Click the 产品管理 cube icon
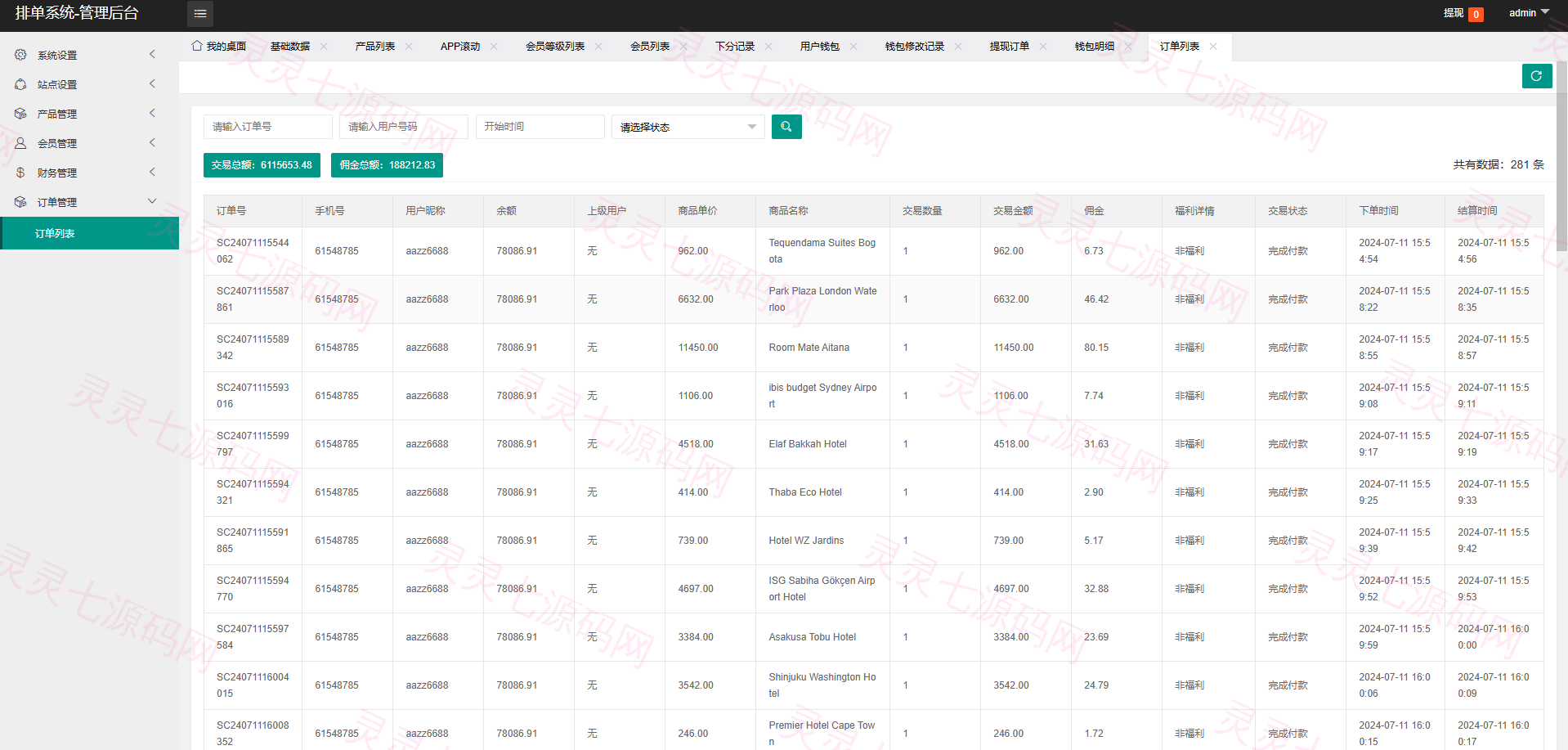Image resolution: width=1568 pixels, height=750 pixels. (20, 114)
